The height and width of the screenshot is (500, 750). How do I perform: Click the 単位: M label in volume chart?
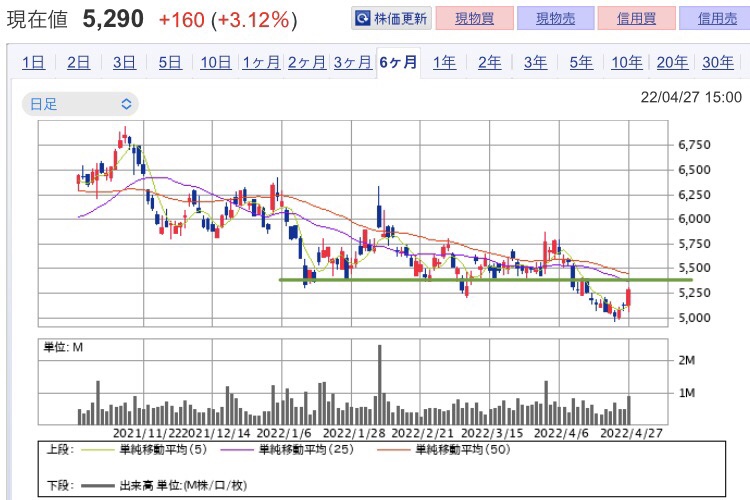tap(63, 347)
